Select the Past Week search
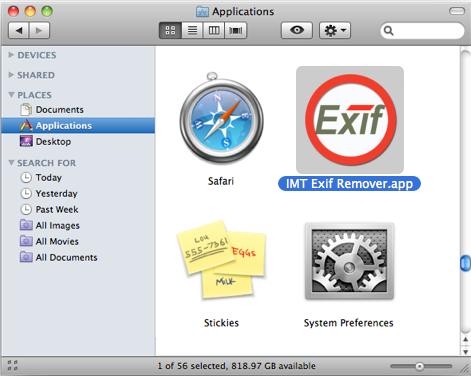 [x=78, y=209]
